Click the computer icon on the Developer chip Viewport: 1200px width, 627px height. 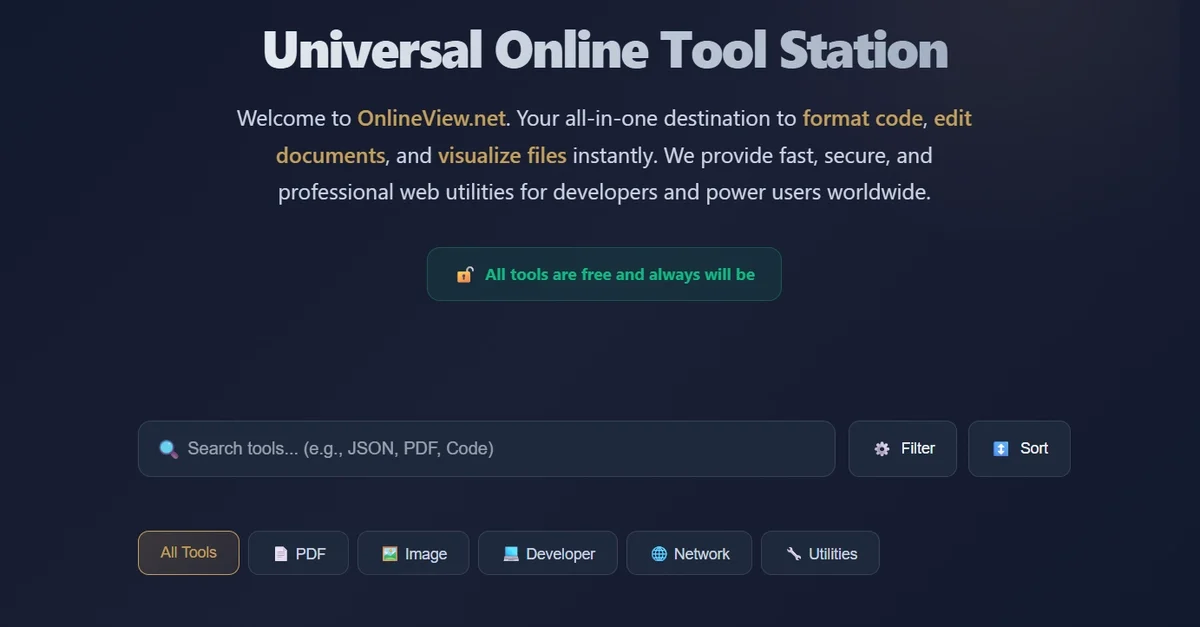(510, 552)
